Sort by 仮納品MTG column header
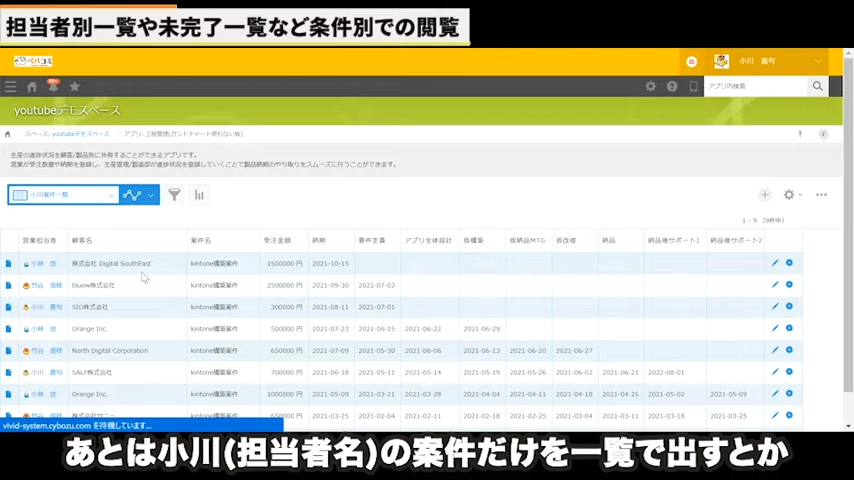854x480 pixels. tap(527, 240)
